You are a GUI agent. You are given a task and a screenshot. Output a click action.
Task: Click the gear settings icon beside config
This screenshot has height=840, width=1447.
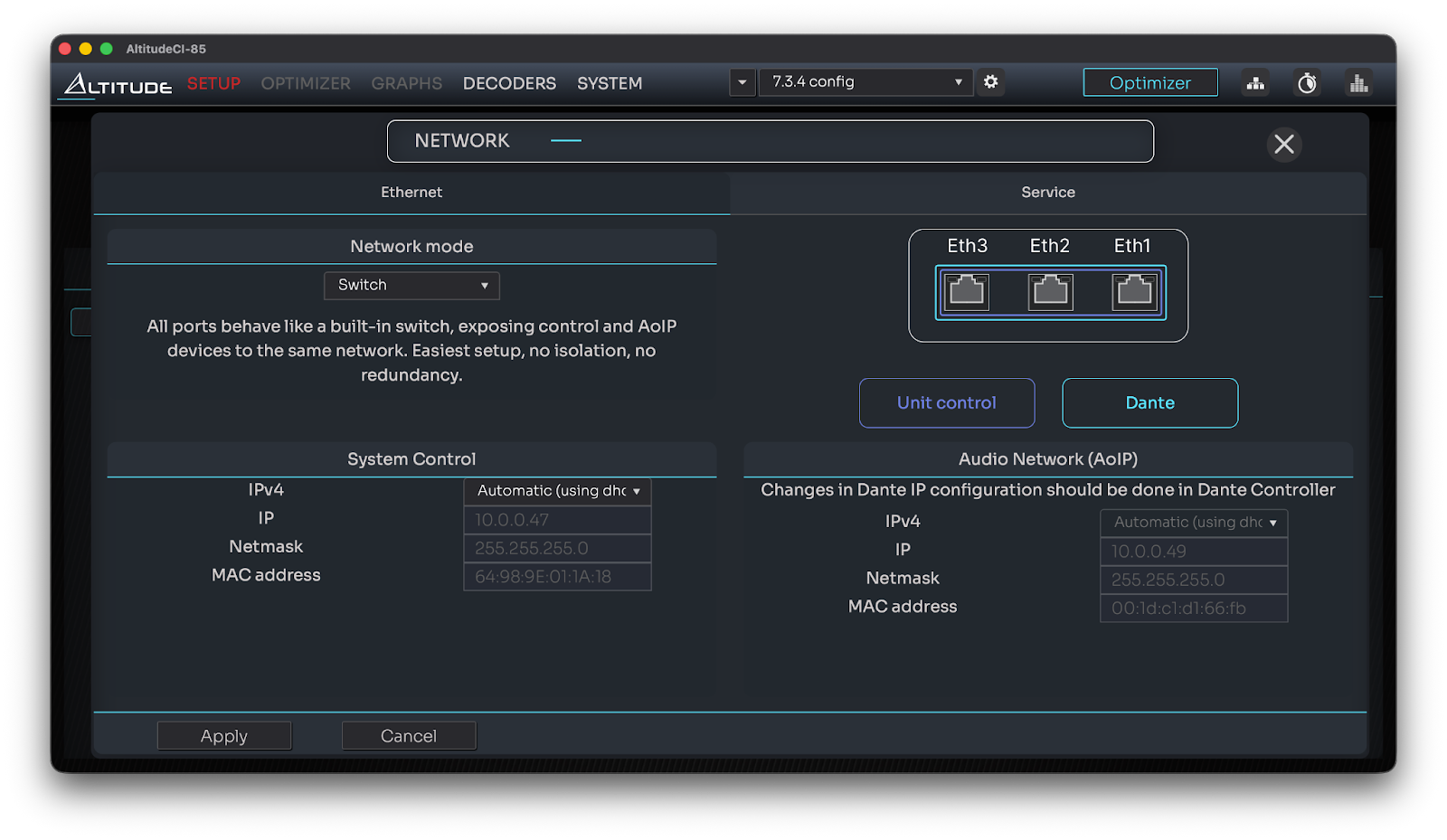[991, 82]
